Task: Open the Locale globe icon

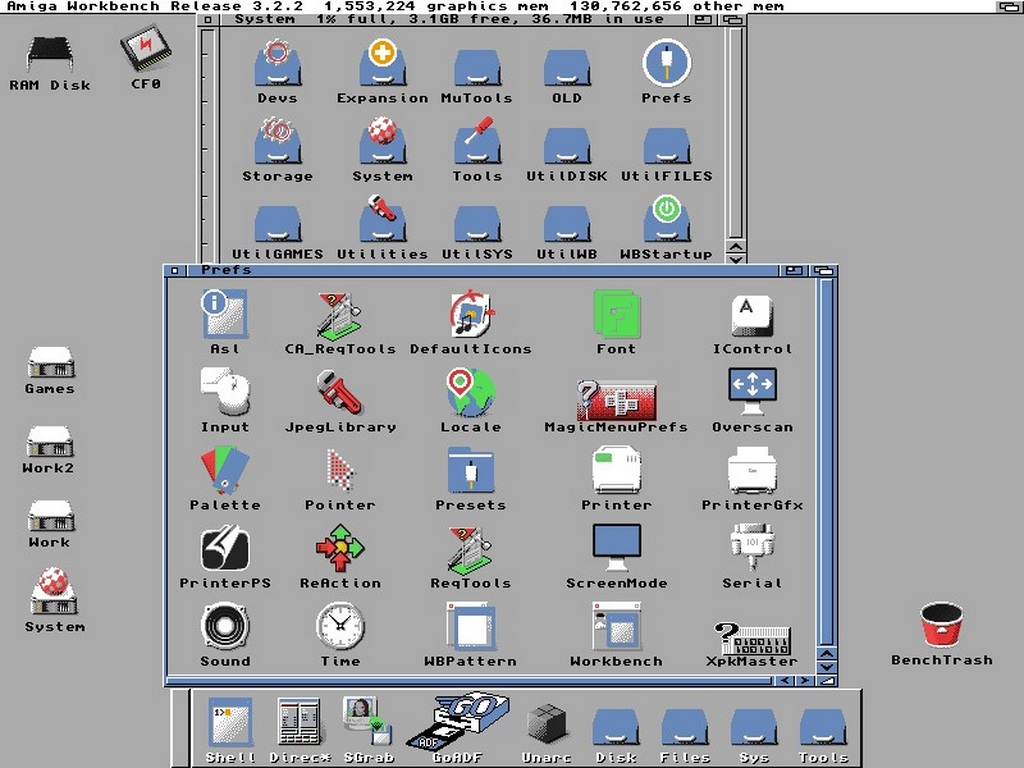Action: pyautogui.click(x=470, y=392)
